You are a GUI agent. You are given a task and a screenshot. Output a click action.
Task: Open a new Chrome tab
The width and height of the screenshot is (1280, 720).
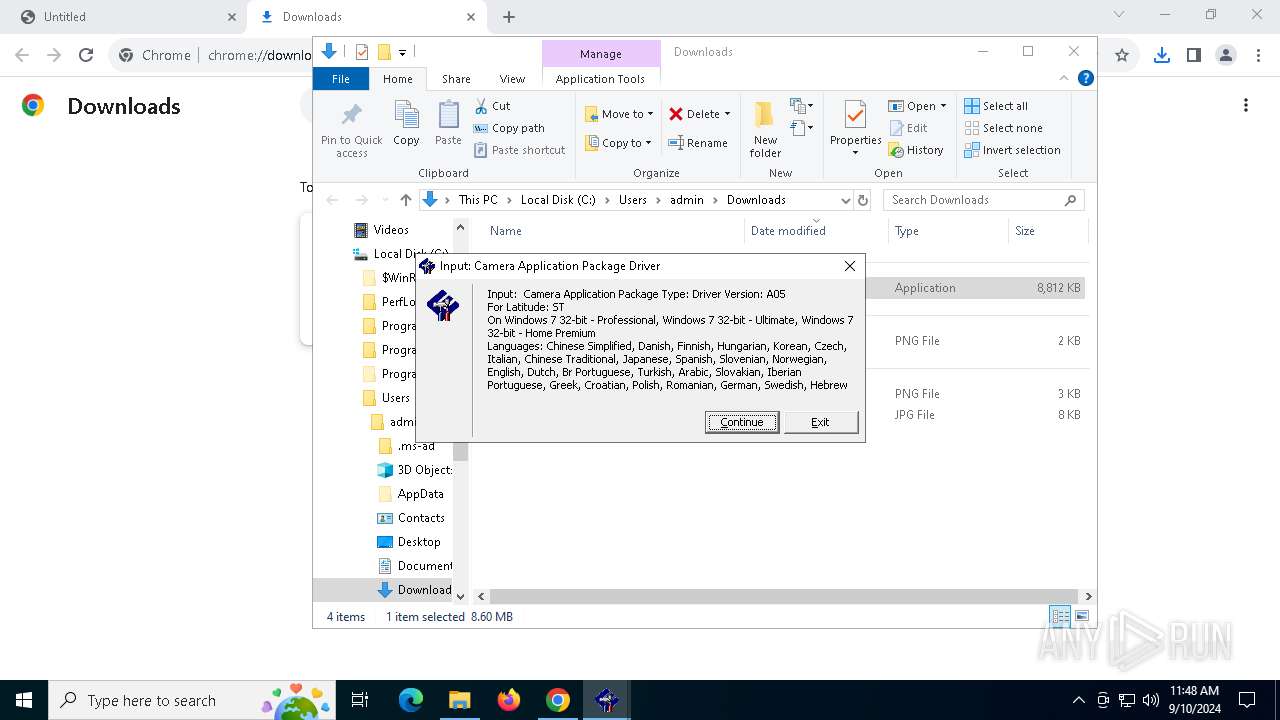pyautogui.click(x=509, y=17)
